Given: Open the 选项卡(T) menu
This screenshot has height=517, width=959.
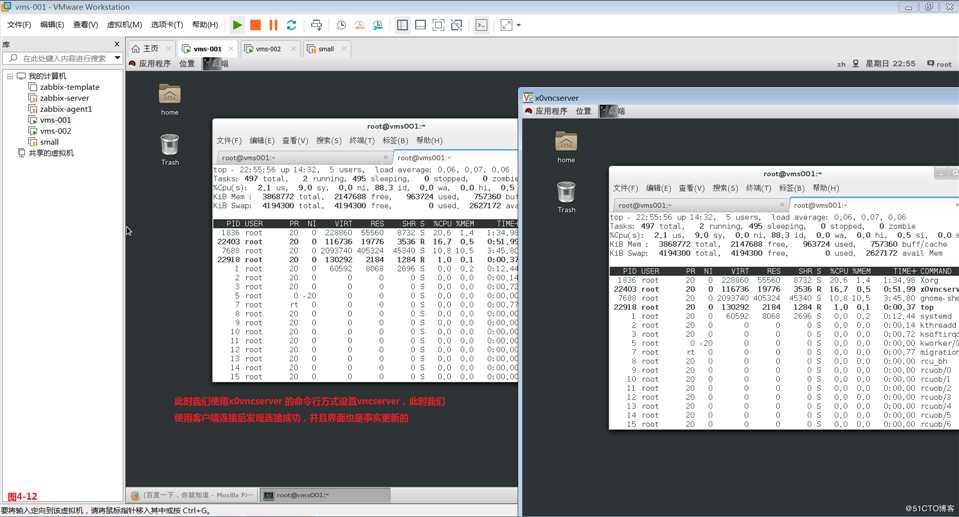Looking at the screenshot, I should tap(167, 24).
